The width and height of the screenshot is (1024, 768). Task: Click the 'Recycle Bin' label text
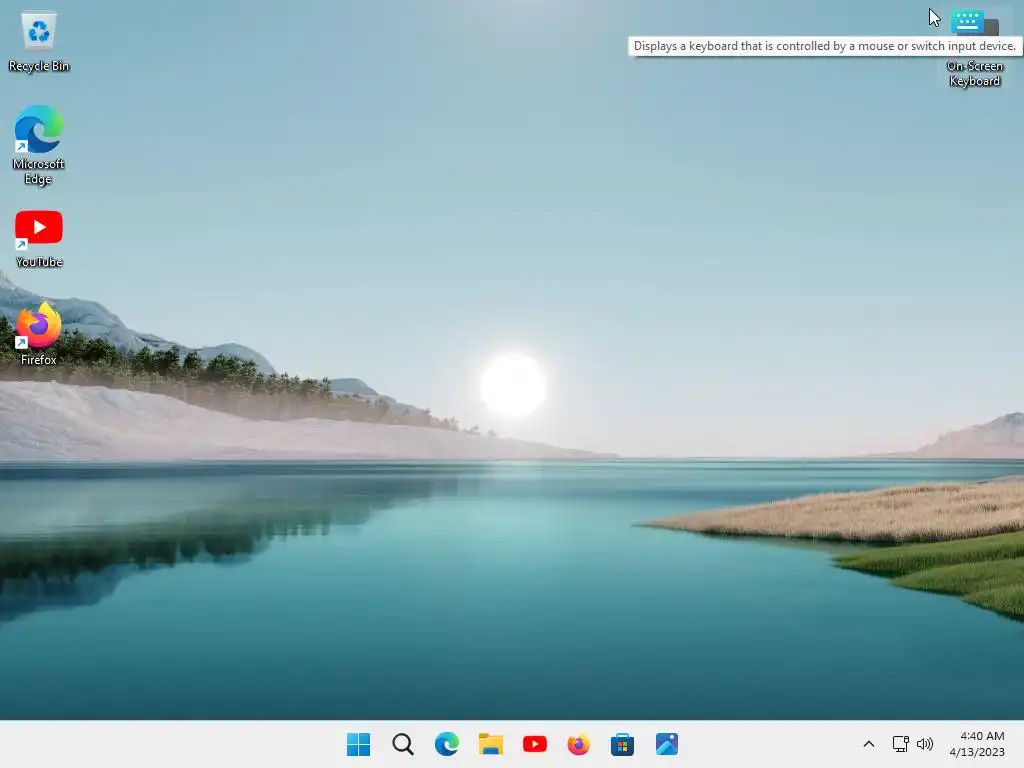pos(39,66)
